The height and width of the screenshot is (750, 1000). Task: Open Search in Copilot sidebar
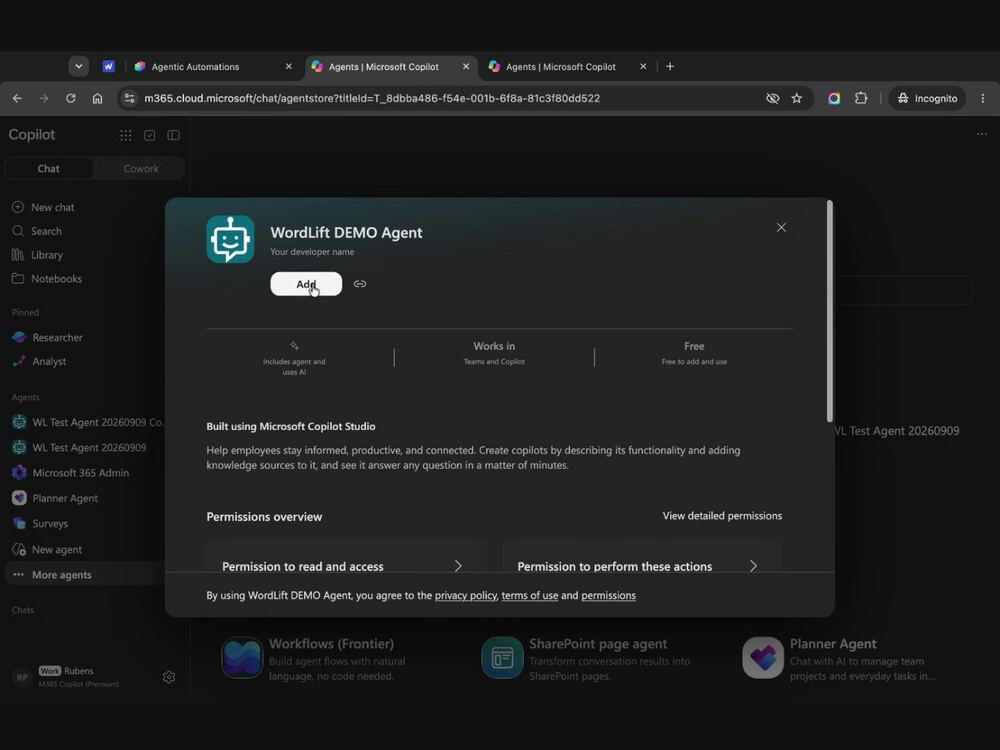pyautogui.click(x=46, y=231)
